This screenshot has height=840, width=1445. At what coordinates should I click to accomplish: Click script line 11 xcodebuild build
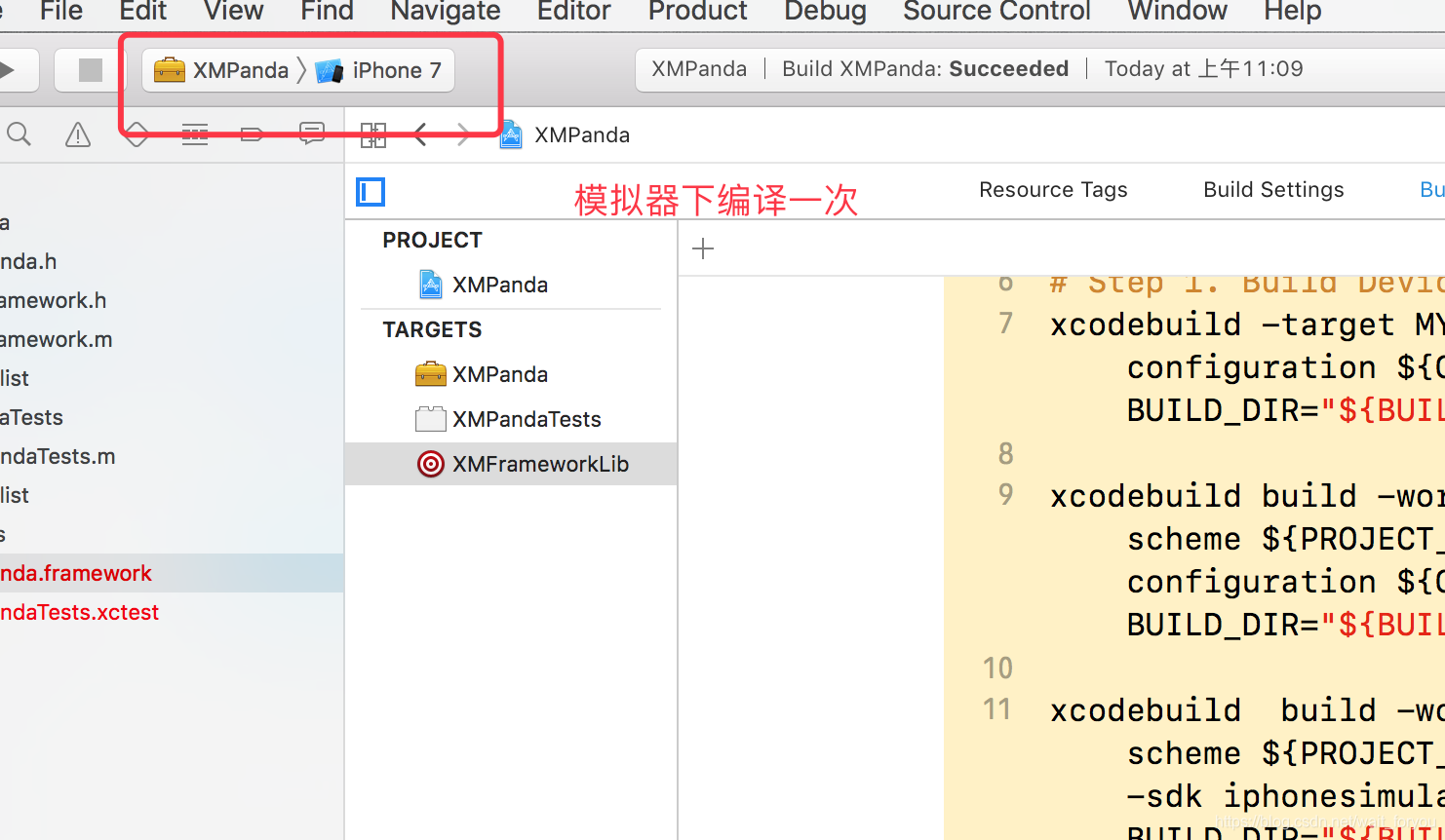(x=1246, y=710)
